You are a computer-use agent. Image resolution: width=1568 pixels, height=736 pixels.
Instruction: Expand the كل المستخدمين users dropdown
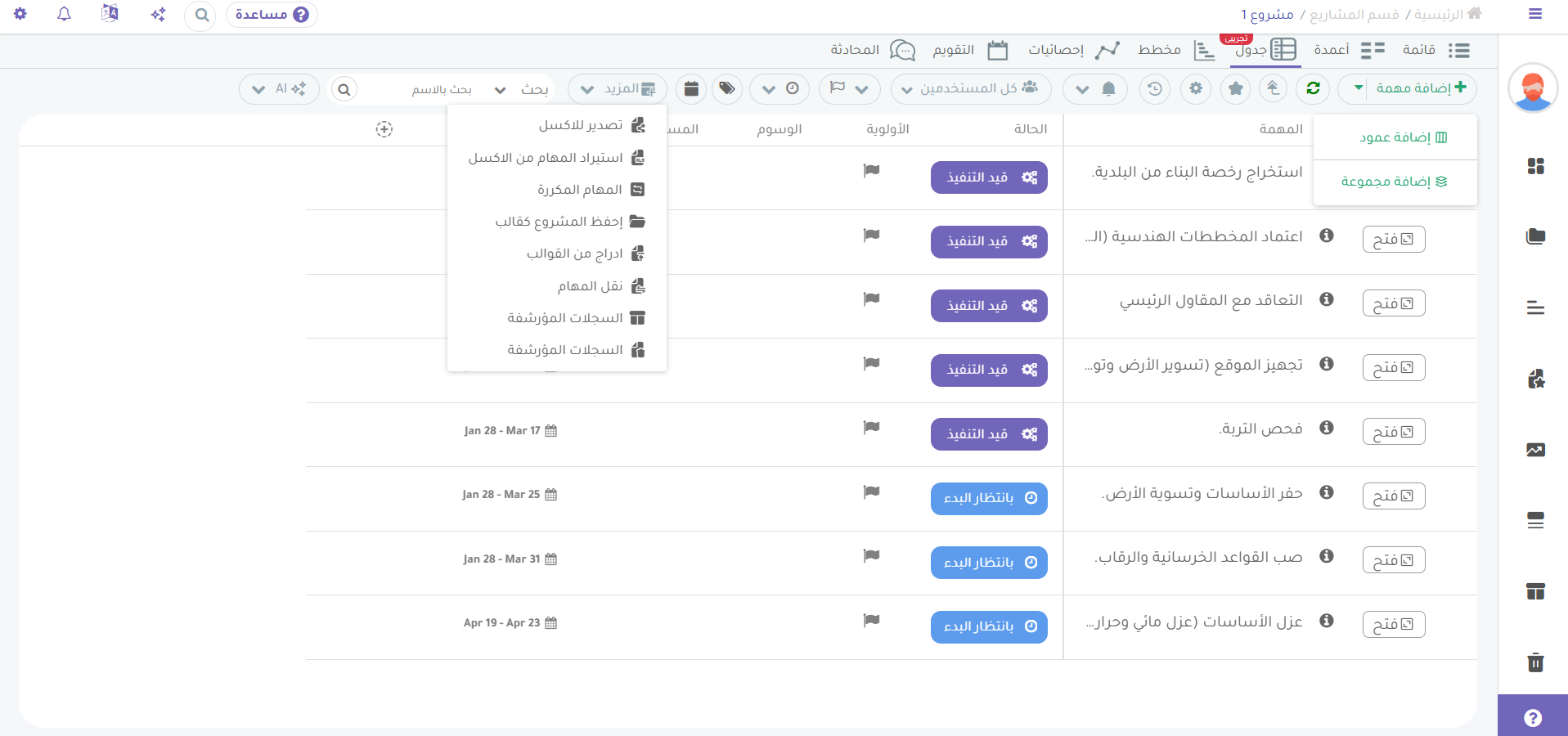970,88
